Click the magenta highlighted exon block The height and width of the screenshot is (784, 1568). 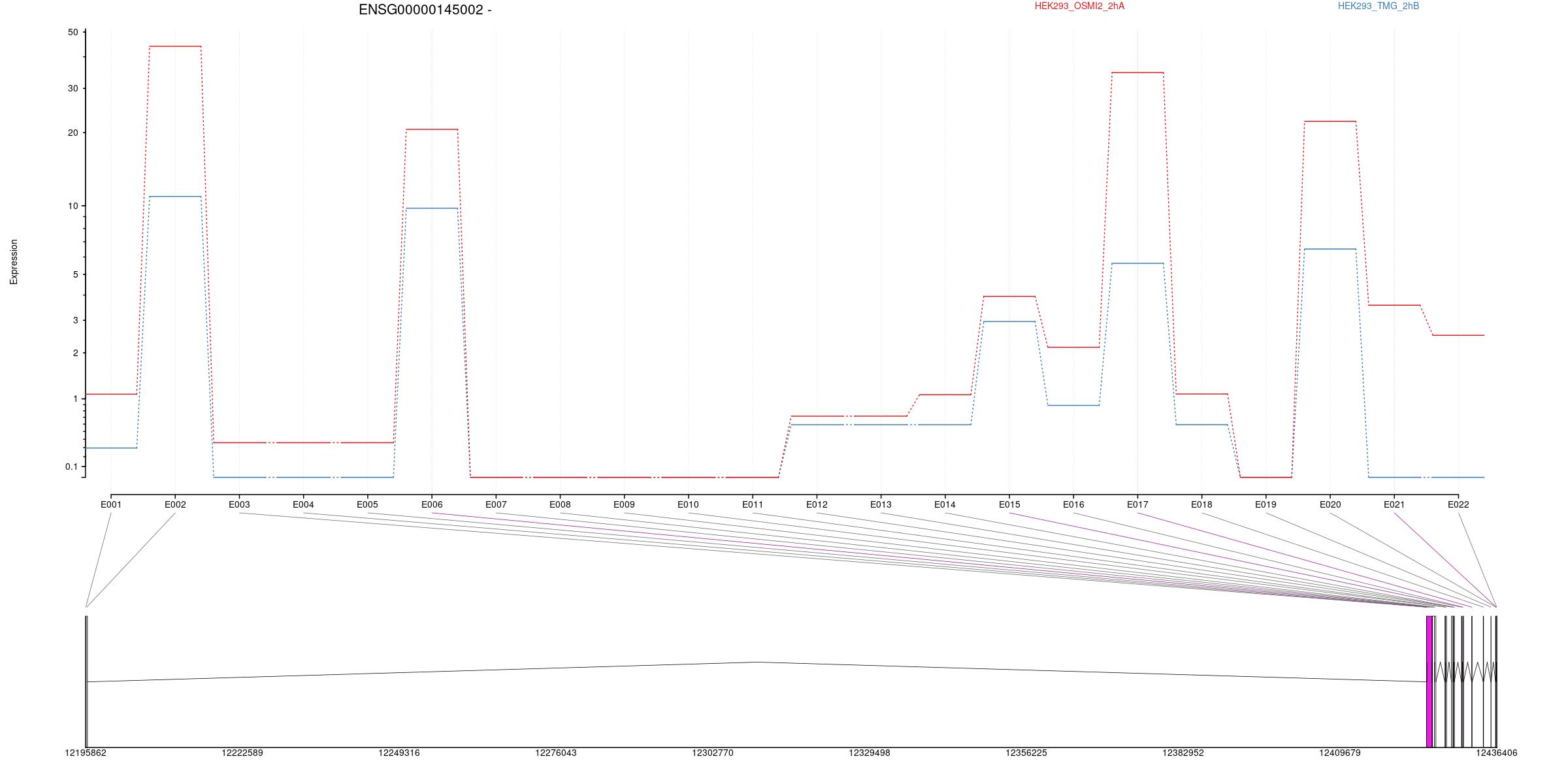[x=1429, y=681]
